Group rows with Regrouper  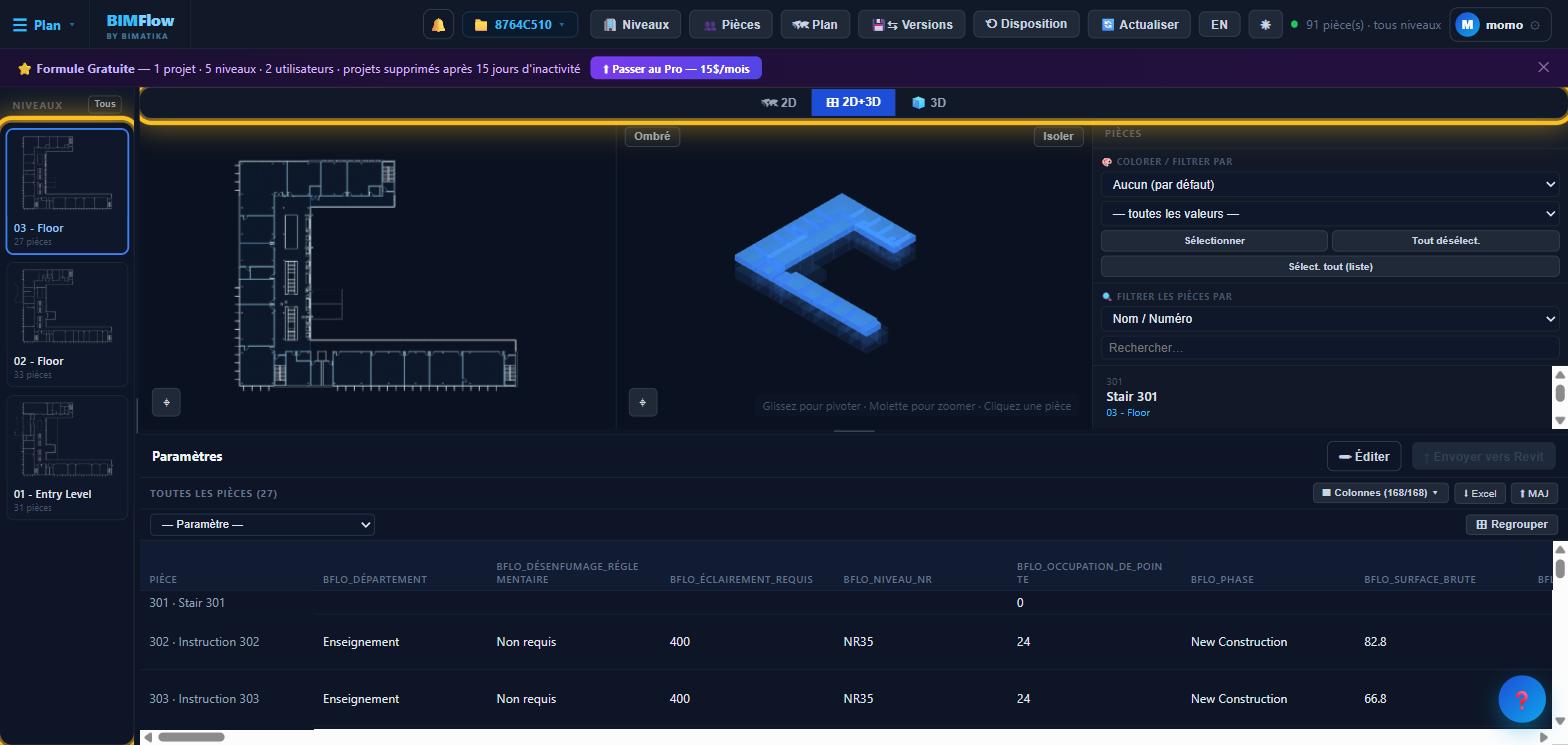tap(1512, 524)
